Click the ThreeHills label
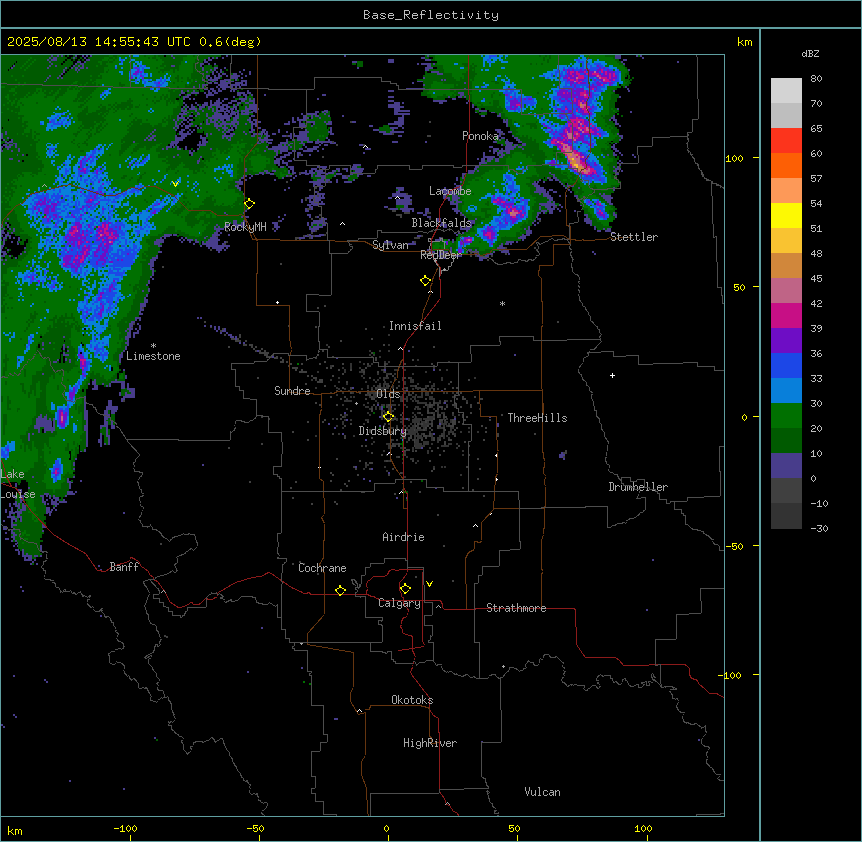 [x=537, y=418]
